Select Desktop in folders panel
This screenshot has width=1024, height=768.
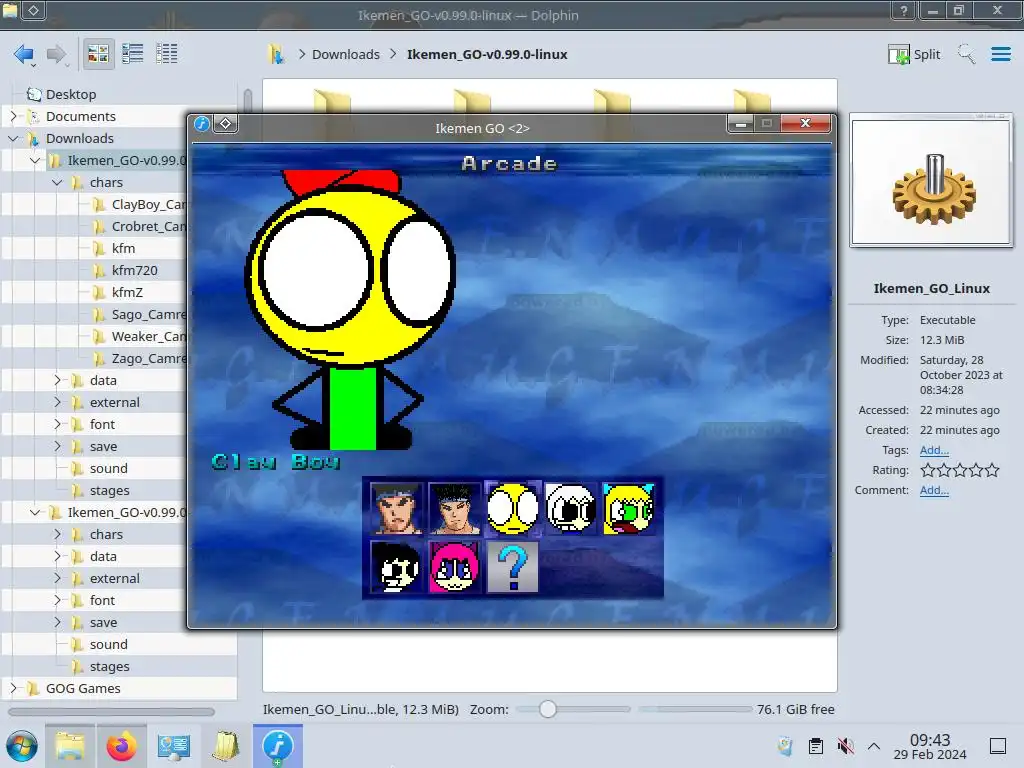(71, 94)
